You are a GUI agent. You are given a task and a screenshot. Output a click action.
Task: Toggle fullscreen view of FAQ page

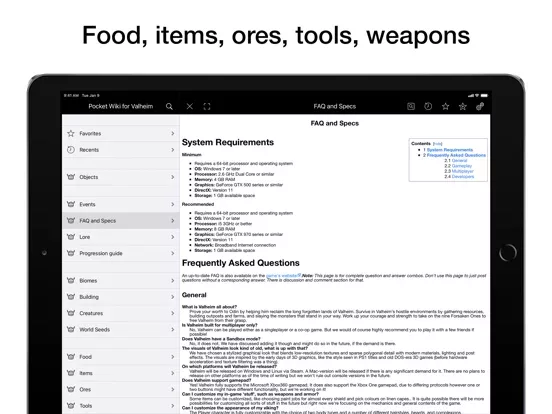click(207, 106)
